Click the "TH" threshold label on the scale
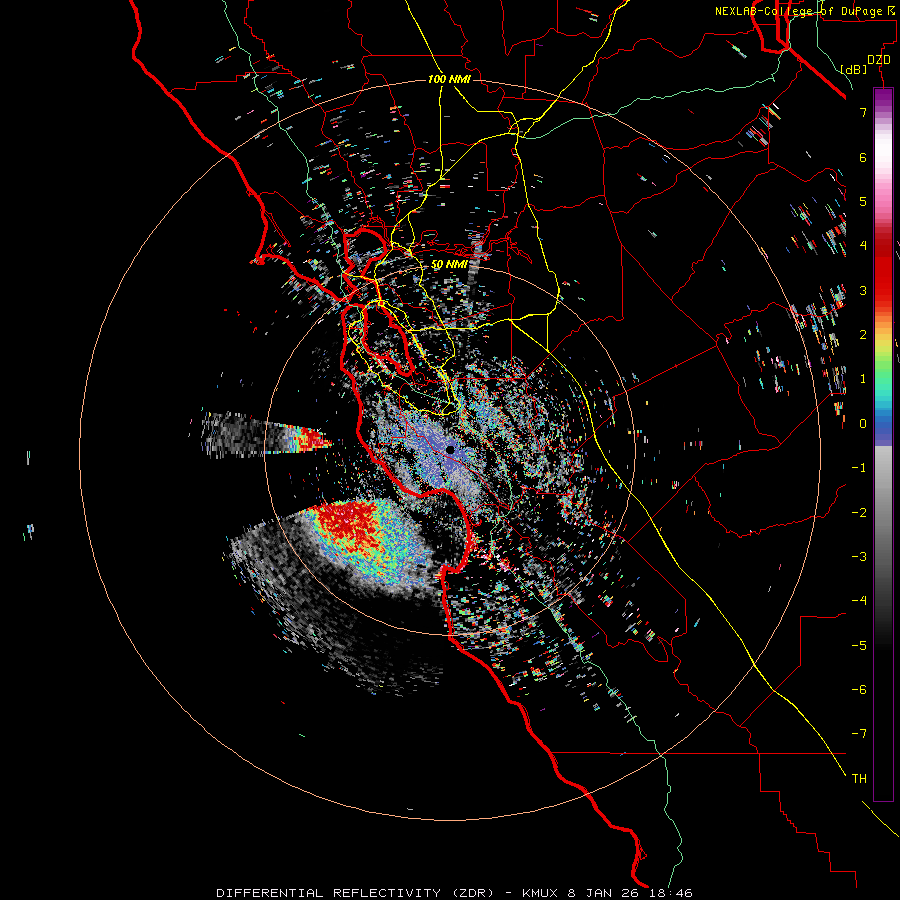The image size is (900, 900). (x=859, y=779)
